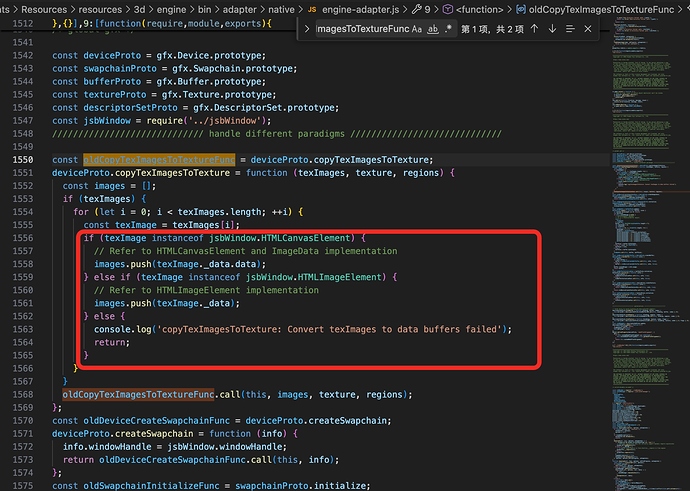Click highlighted oldCopyTexImagesToTextureFunc on line 1550
Screen dimensions: 690x491
pyautogui.click(x=159, y=160)
